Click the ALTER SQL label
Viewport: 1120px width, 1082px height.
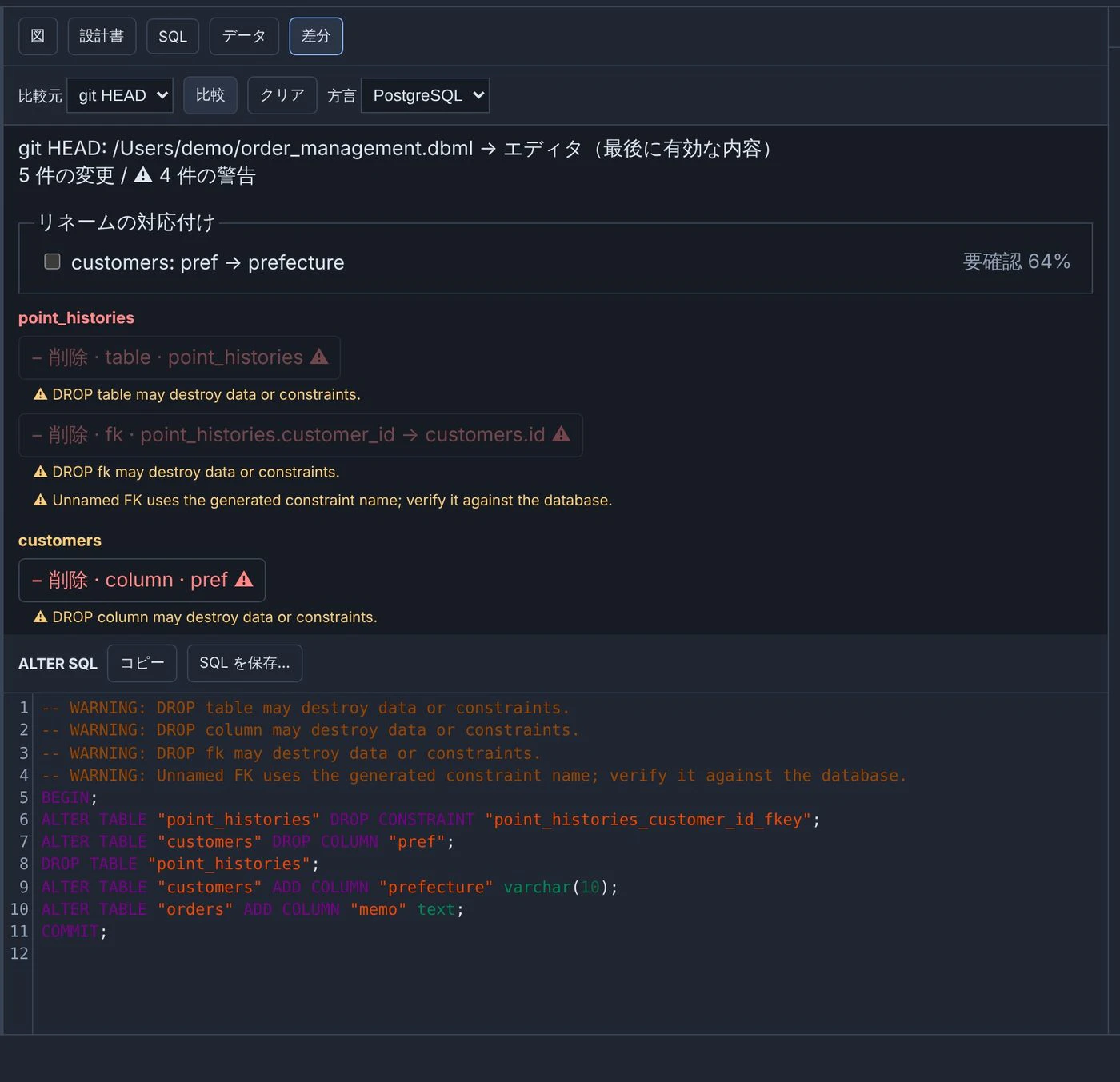point(58,664)
